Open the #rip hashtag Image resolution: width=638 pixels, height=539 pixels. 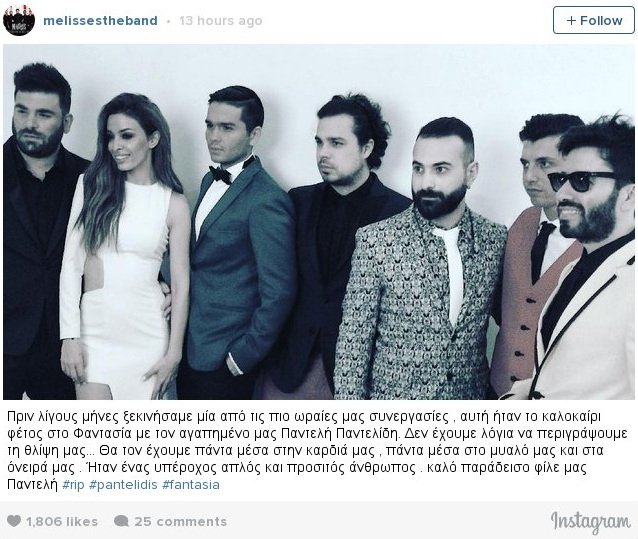[73, 485]
